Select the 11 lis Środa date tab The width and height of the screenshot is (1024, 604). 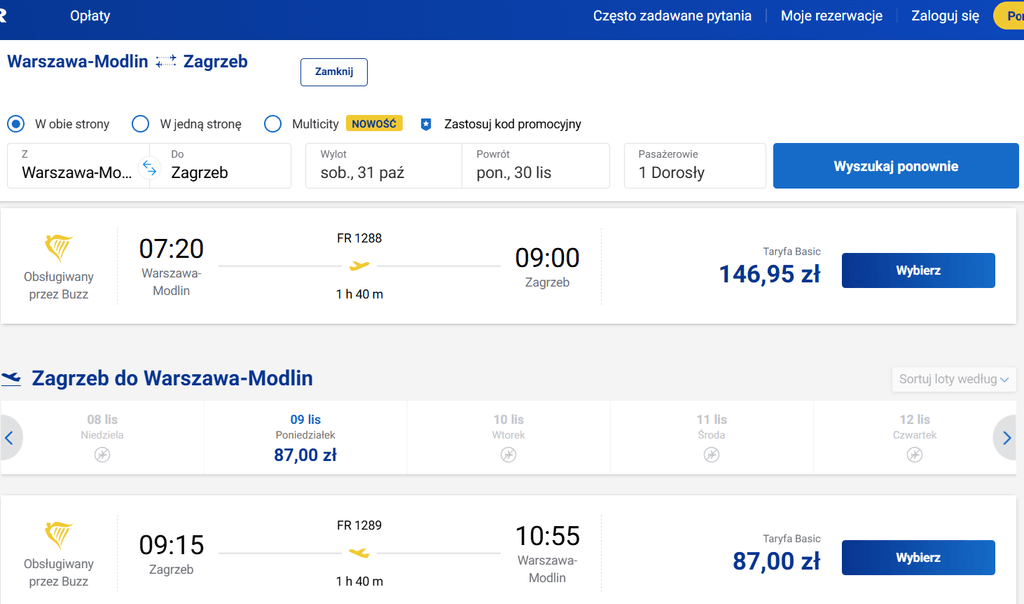712,437
